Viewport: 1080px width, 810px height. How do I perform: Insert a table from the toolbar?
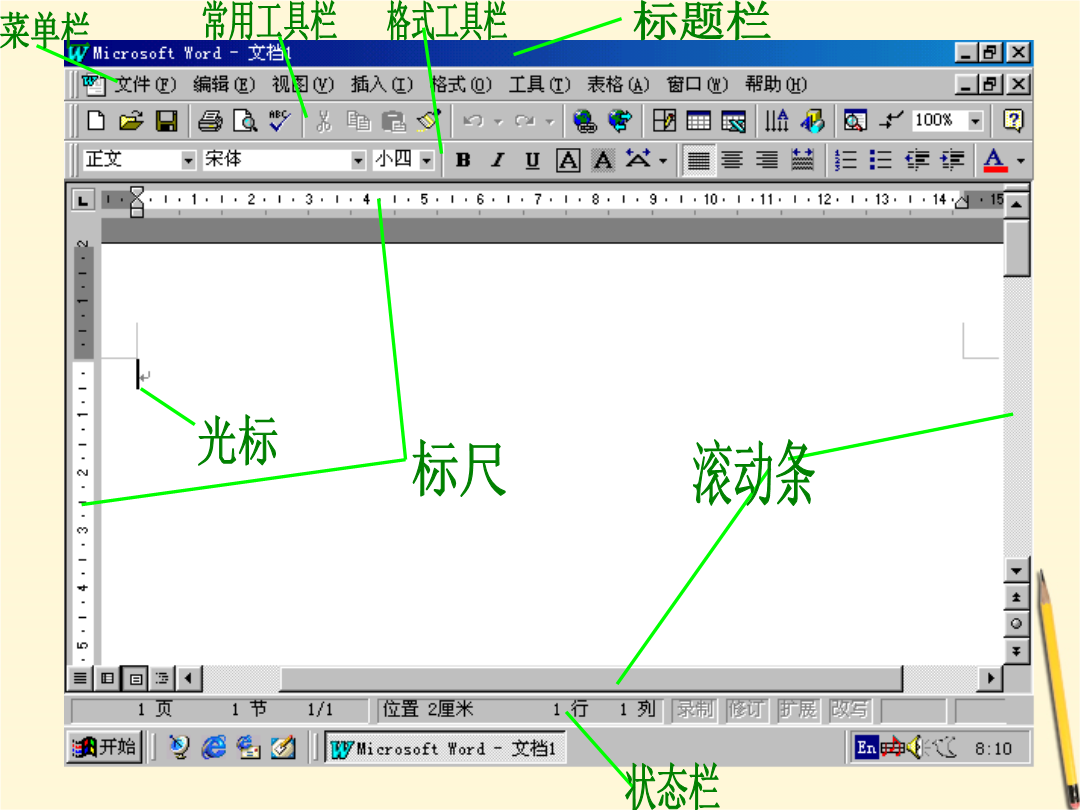(698, 121)
